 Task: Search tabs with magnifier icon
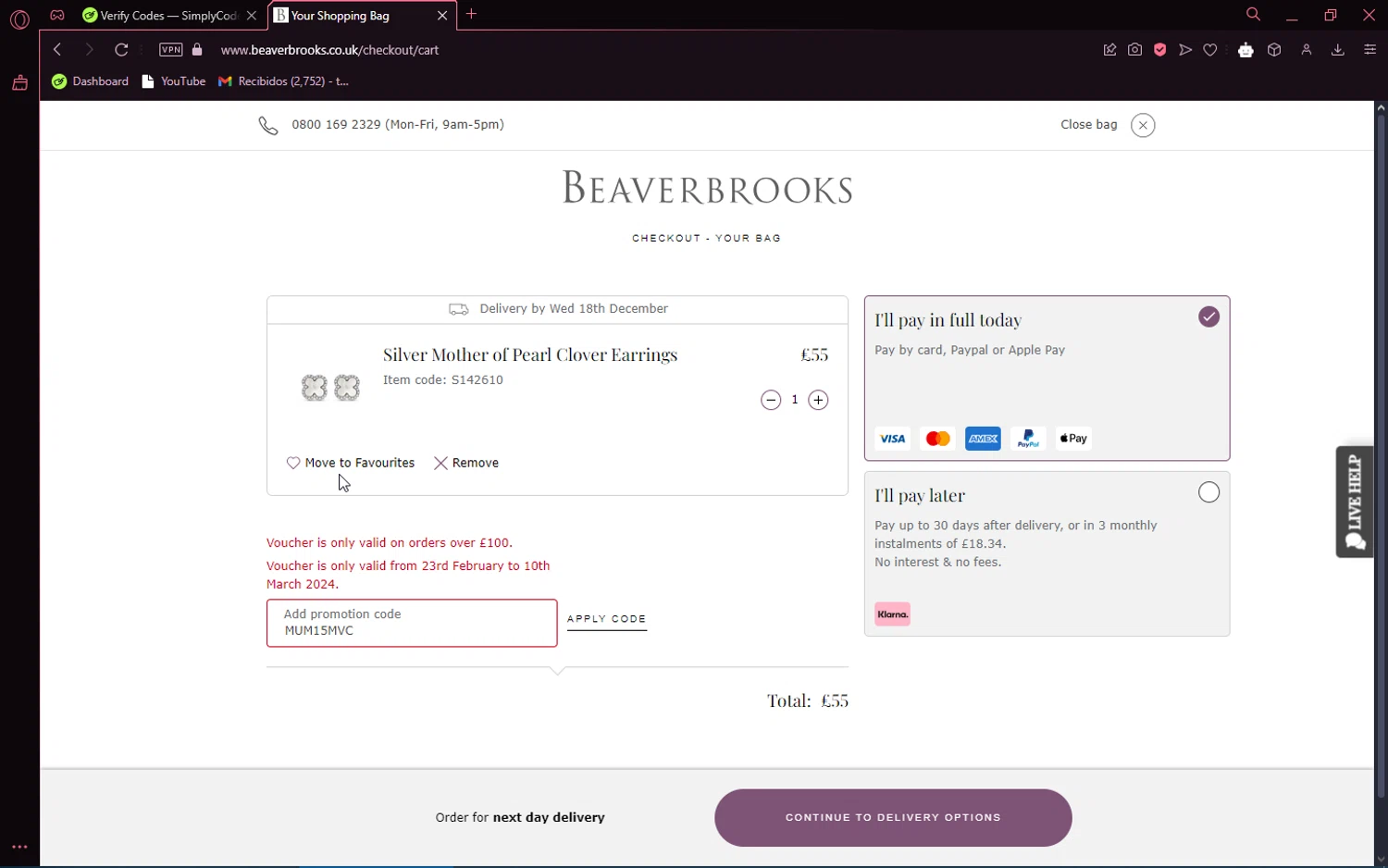[1253, 15]
